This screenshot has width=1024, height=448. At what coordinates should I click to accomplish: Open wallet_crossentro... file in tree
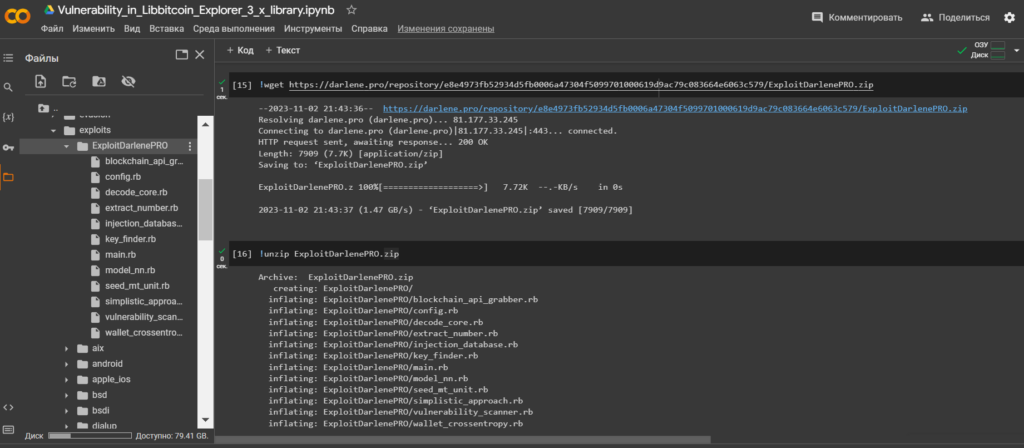(x=144, y=332)
